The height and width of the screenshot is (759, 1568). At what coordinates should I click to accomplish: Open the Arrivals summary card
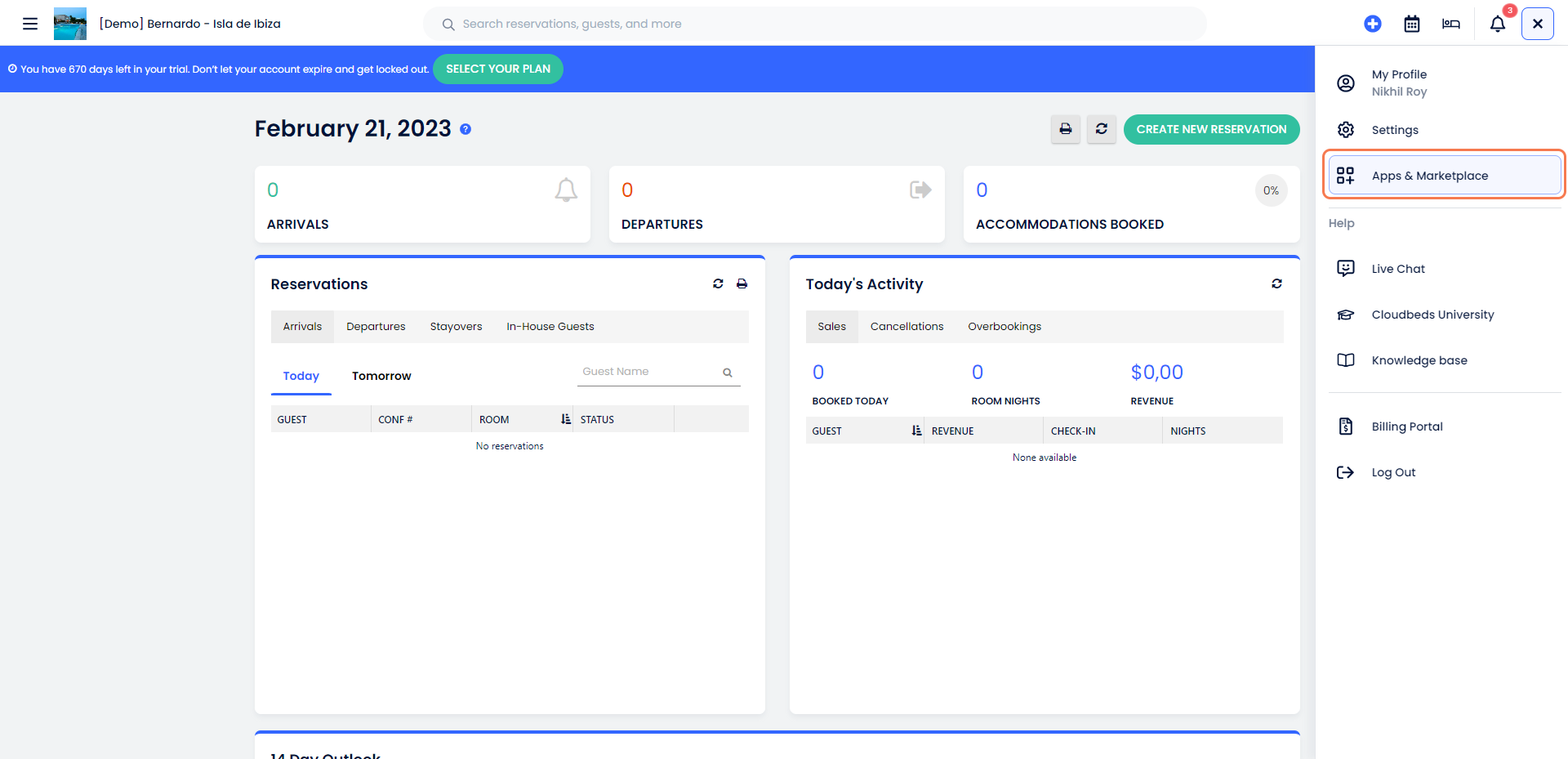(x=422, y=204)
